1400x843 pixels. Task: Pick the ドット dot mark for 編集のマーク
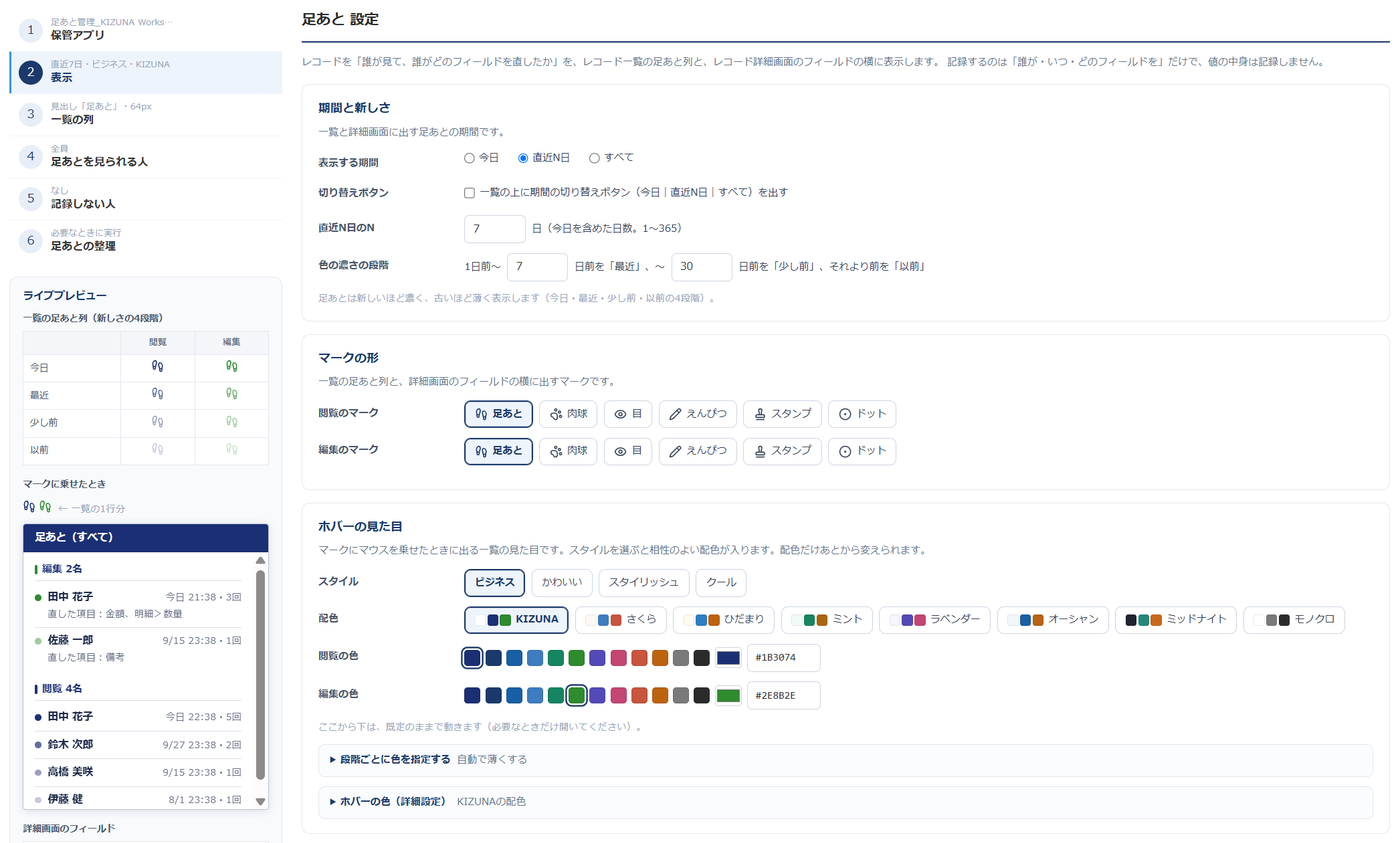862,451
